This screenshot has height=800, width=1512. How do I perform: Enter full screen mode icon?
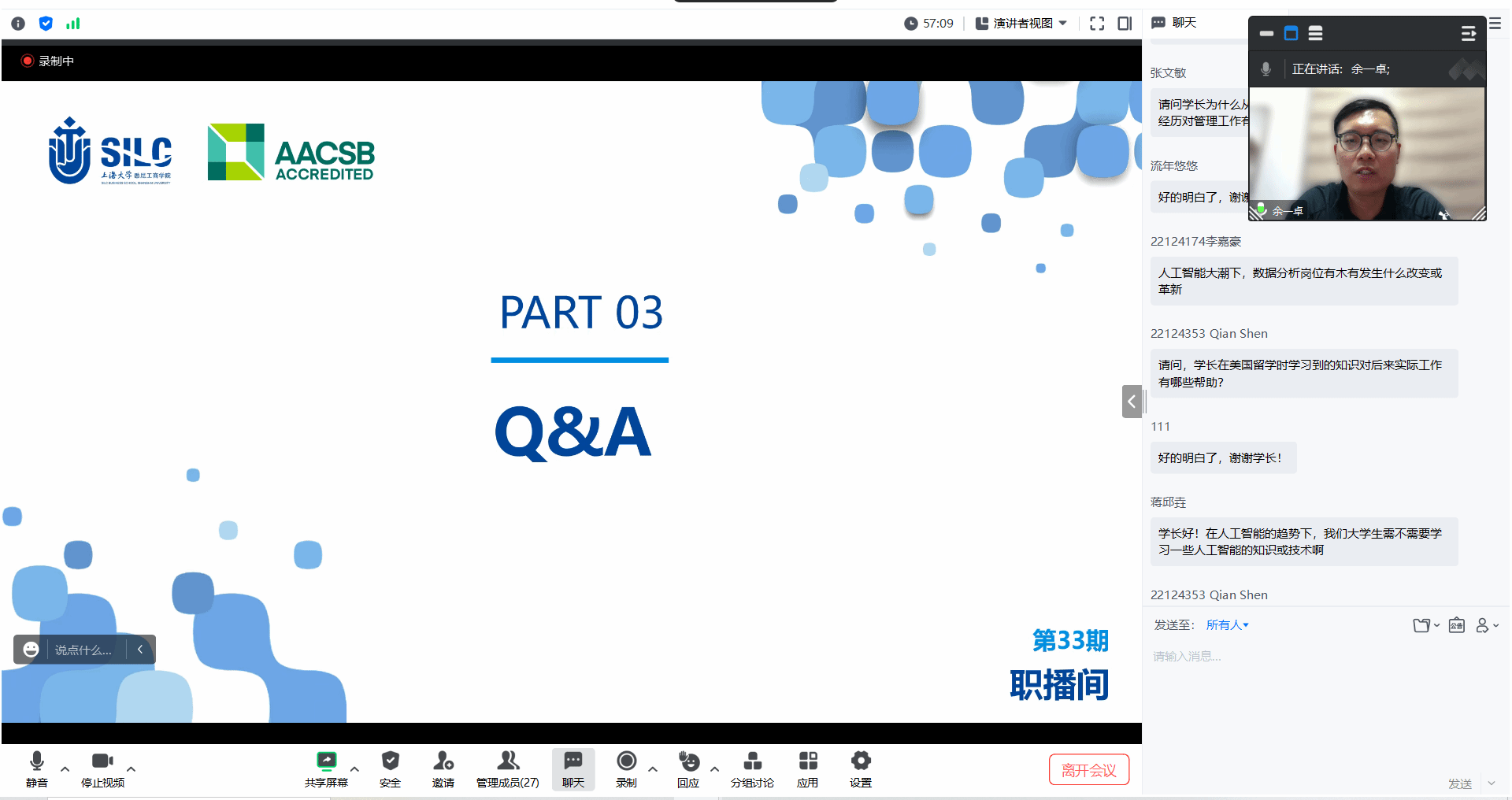pyautogui.click(x=1097, y=24)
